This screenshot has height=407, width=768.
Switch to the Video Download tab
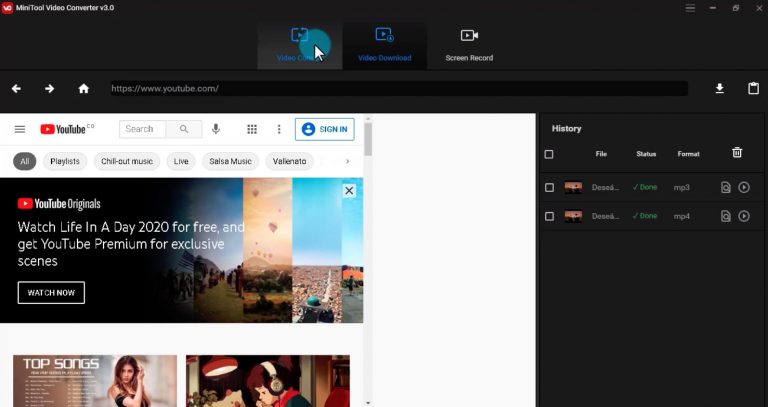(384, 45)
